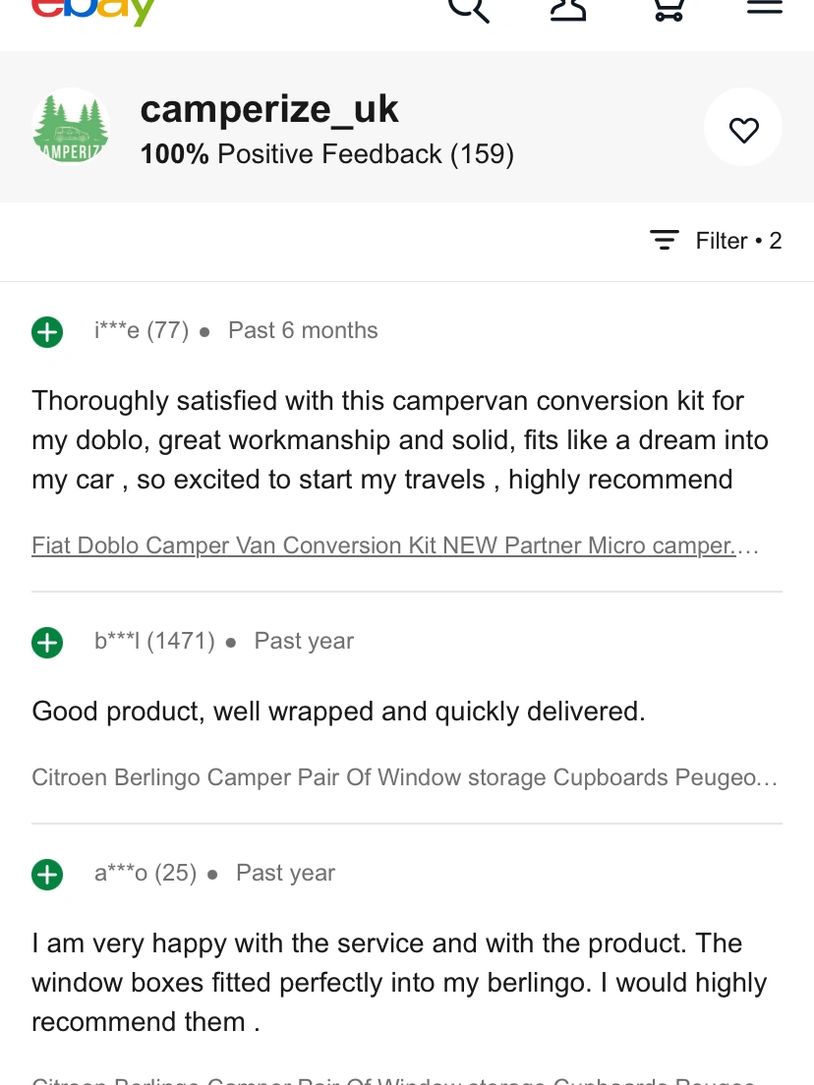Click positive feedback icon for i***e
This screenshot has height=1085, width=814.
[47, 331]
